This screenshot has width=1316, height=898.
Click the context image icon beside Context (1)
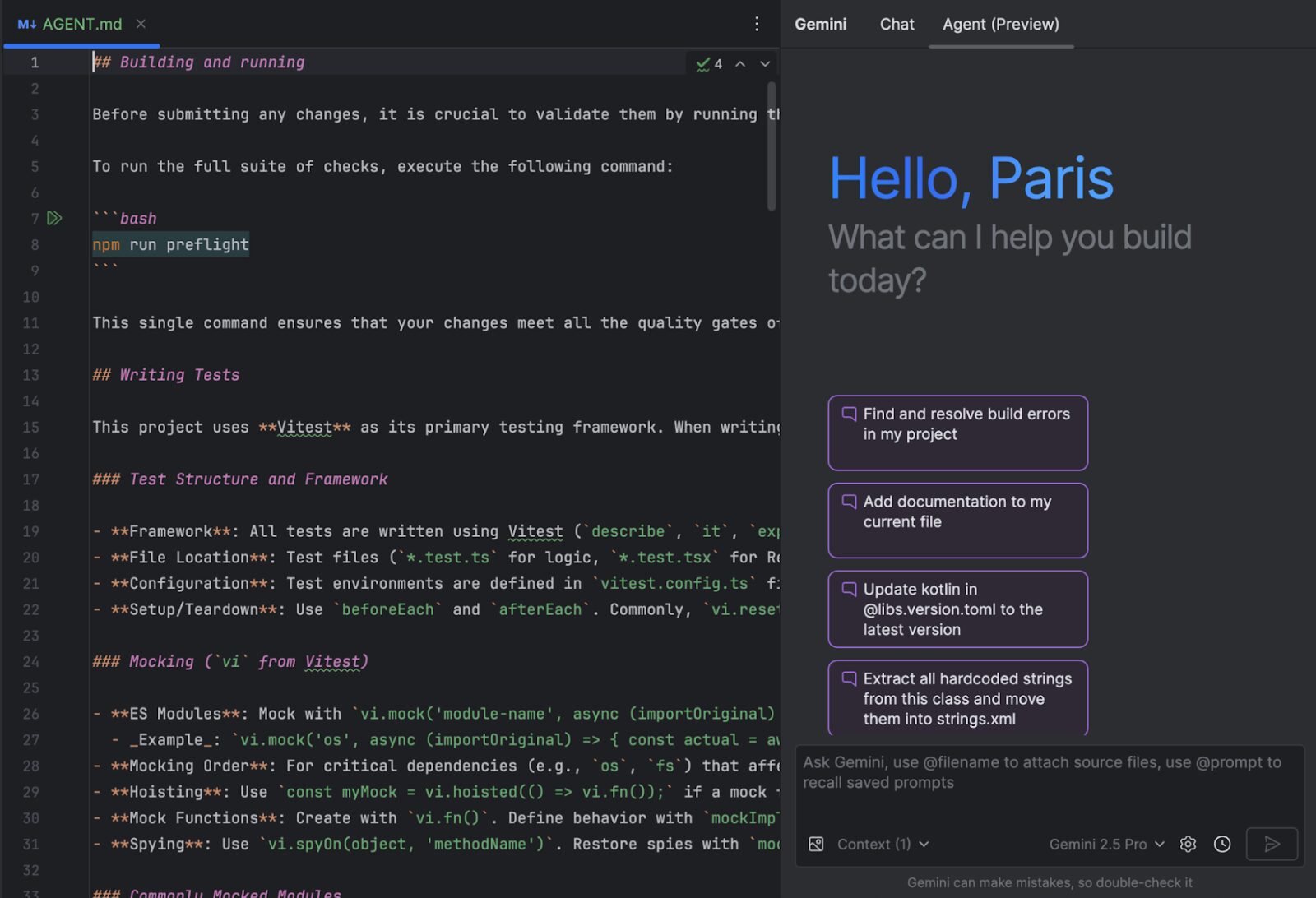816,844
